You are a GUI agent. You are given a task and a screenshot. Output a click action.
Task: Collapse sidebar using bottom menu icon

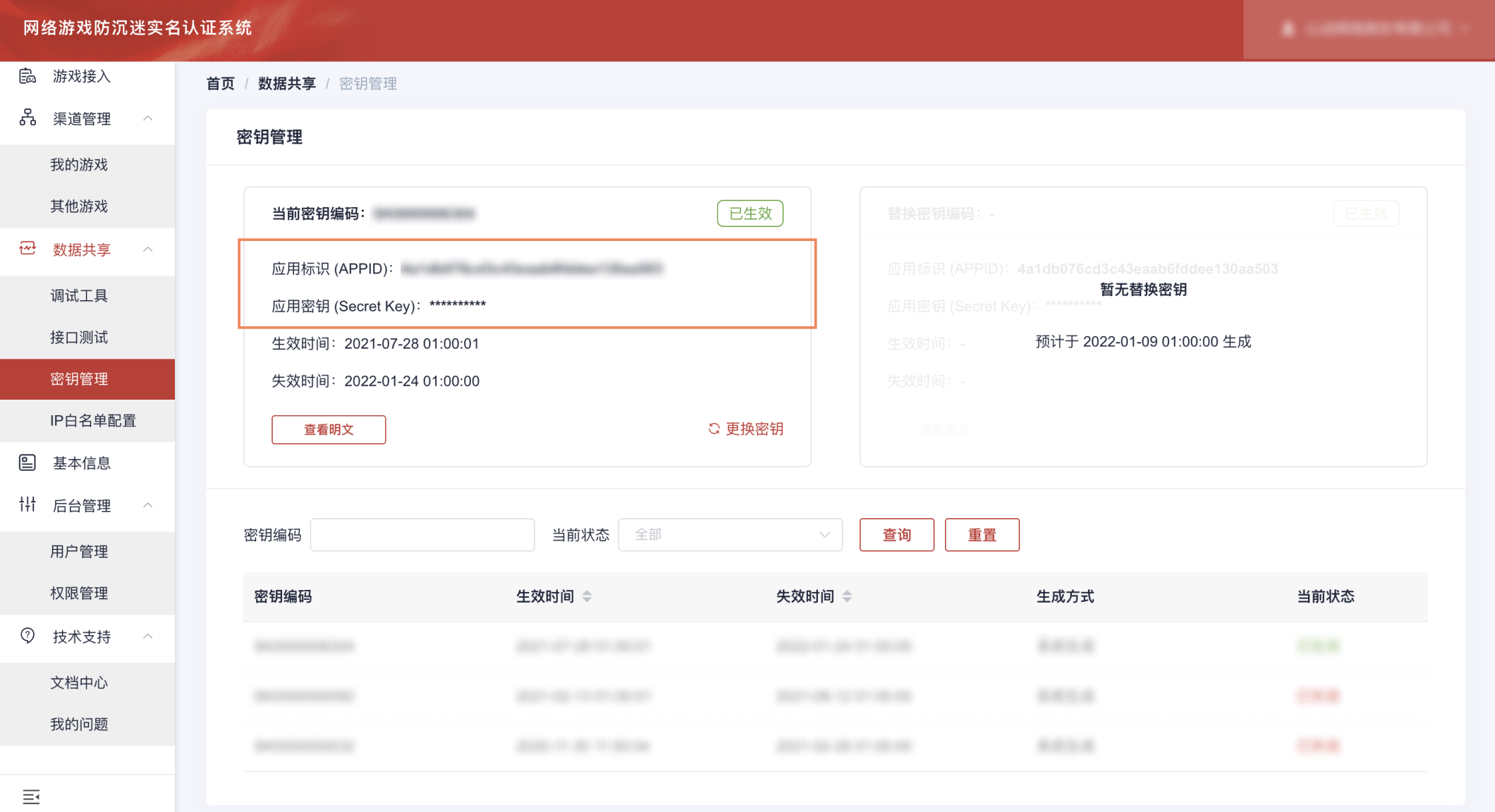click(31, 796)
